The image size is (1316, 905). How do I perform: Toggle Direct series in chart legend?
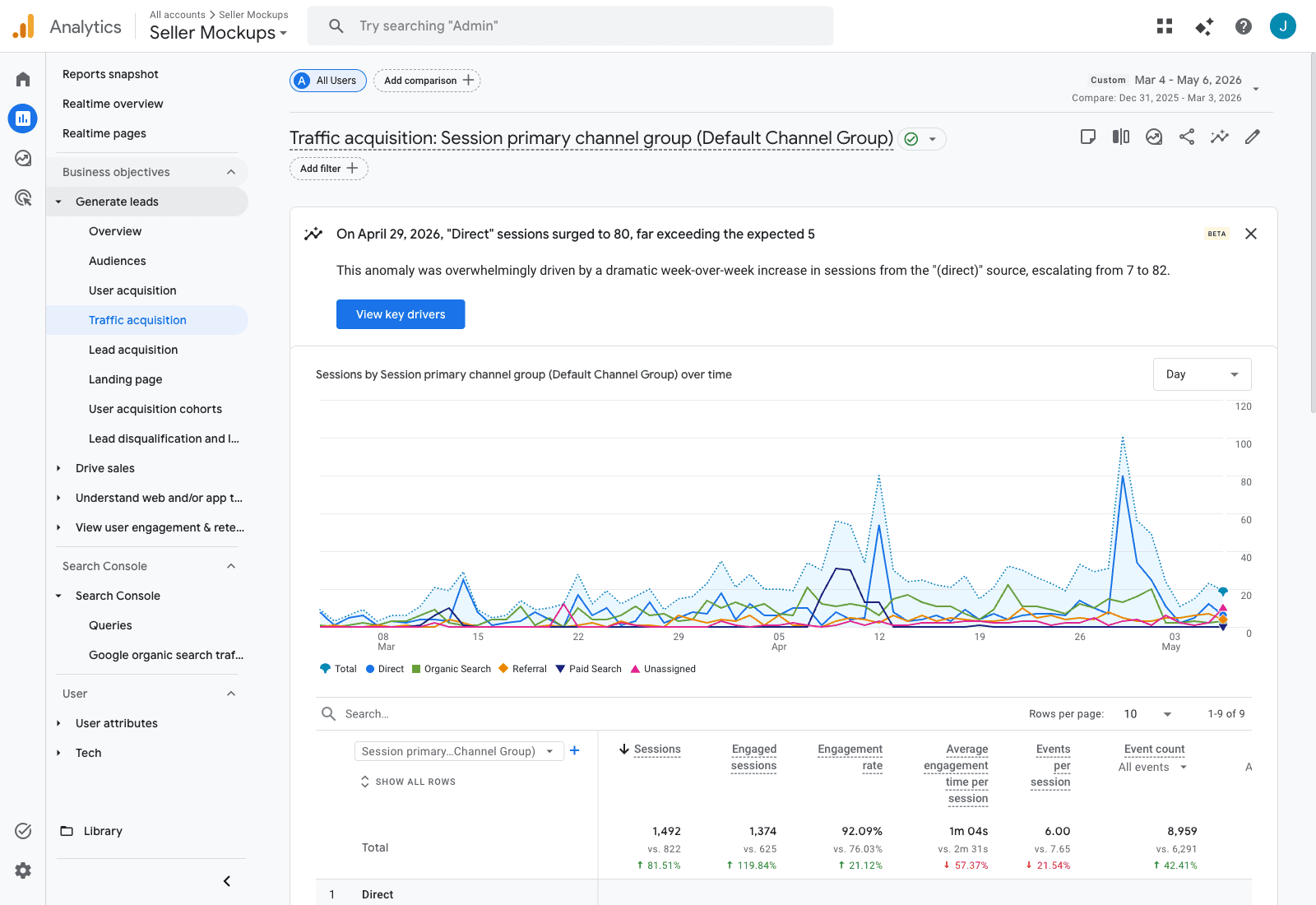pyautogui.click(x=385, y=669)
